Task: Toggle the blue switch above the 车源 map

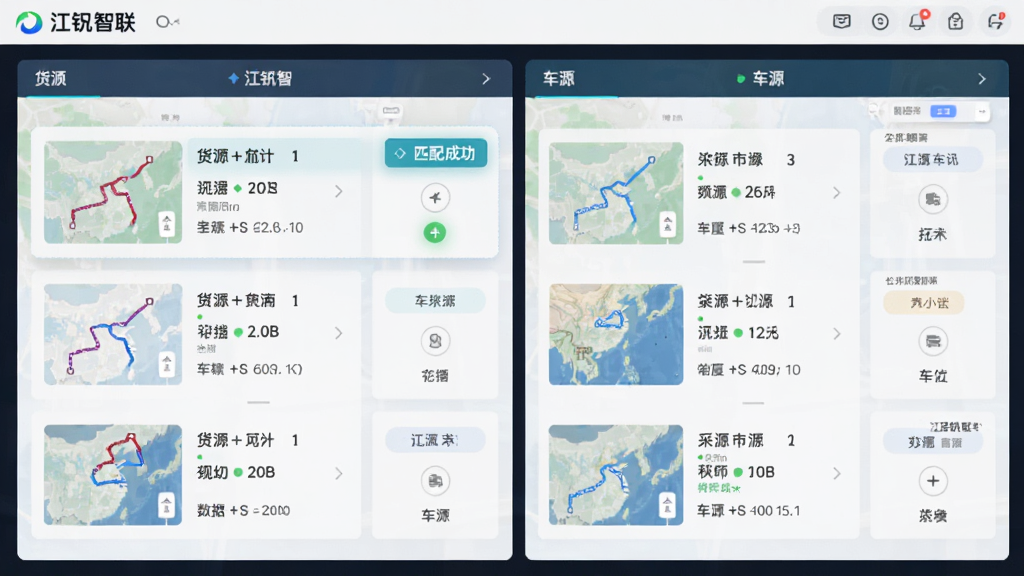Action: 943,112
